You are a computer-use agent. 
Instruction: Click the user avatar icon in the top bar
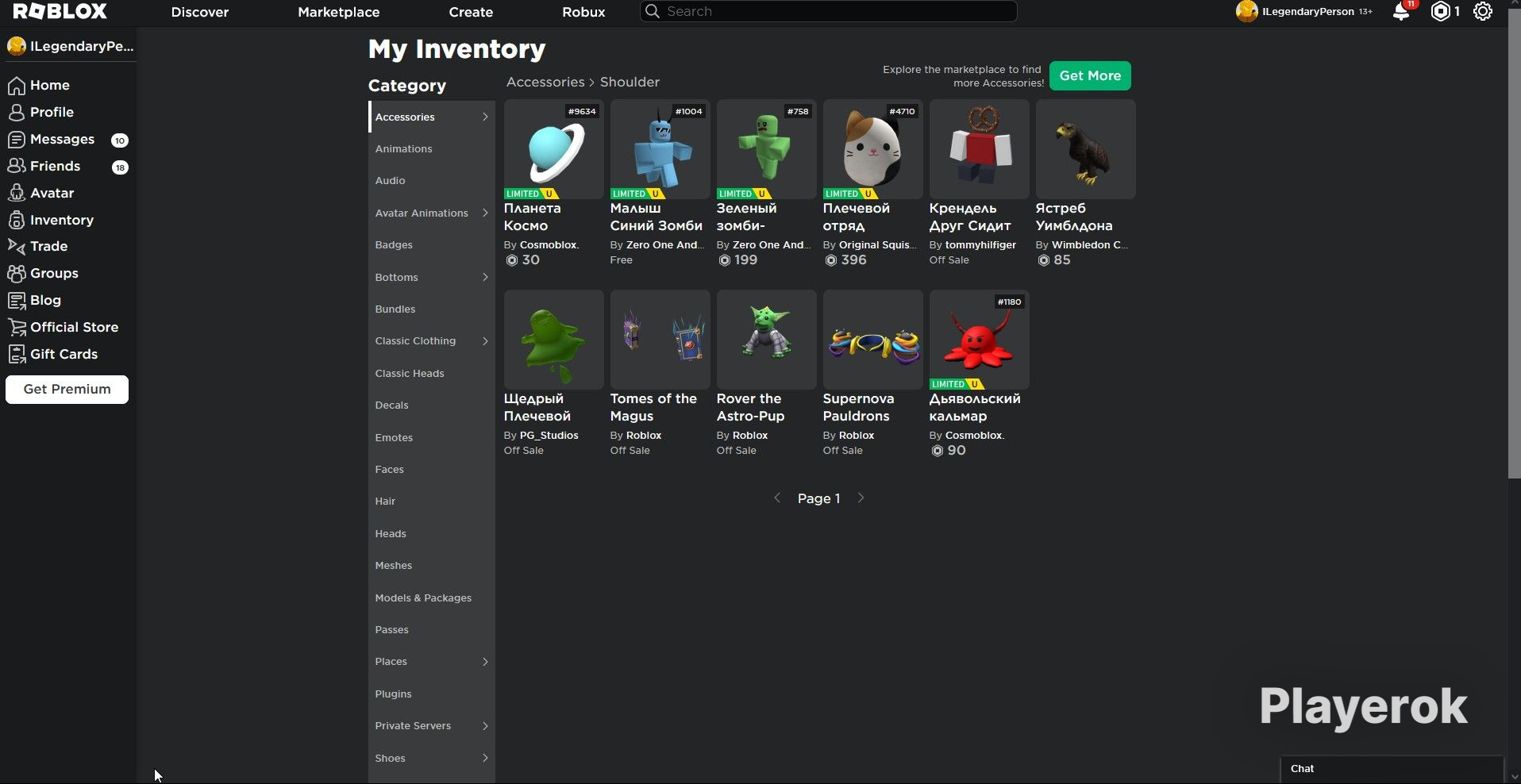(1246, 12)
